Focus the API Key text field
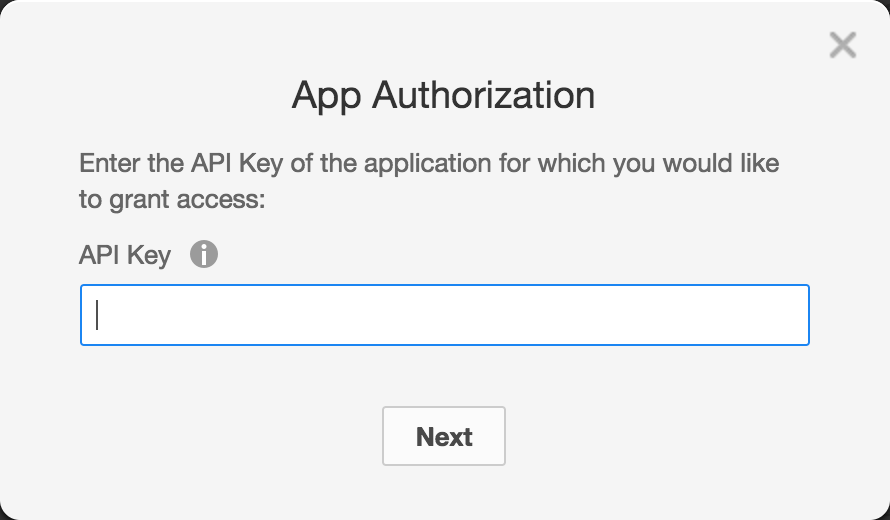 [444, 315]
